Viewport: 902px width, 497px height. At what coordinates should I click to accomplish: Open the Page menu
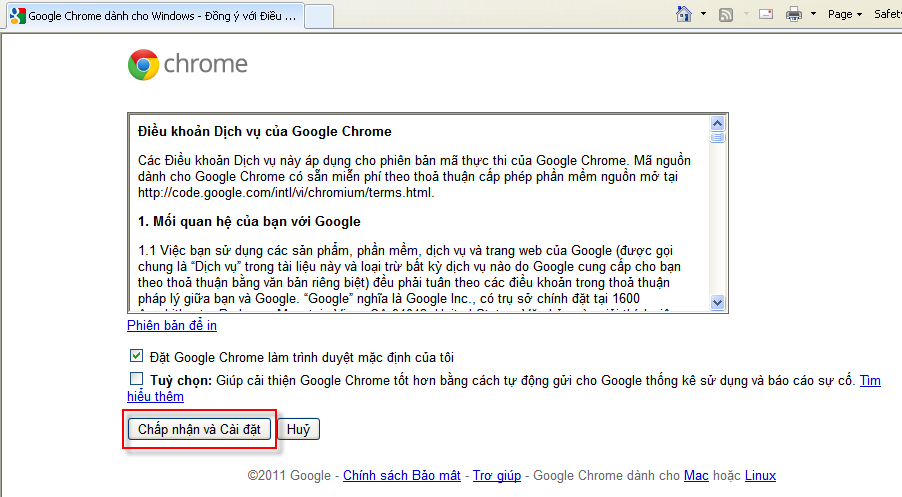click(844, 14)
